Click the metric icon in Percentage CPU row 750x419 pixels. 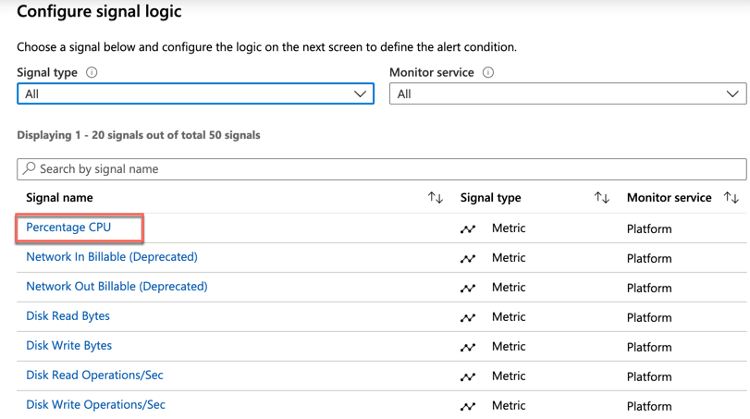click(467, 229)
